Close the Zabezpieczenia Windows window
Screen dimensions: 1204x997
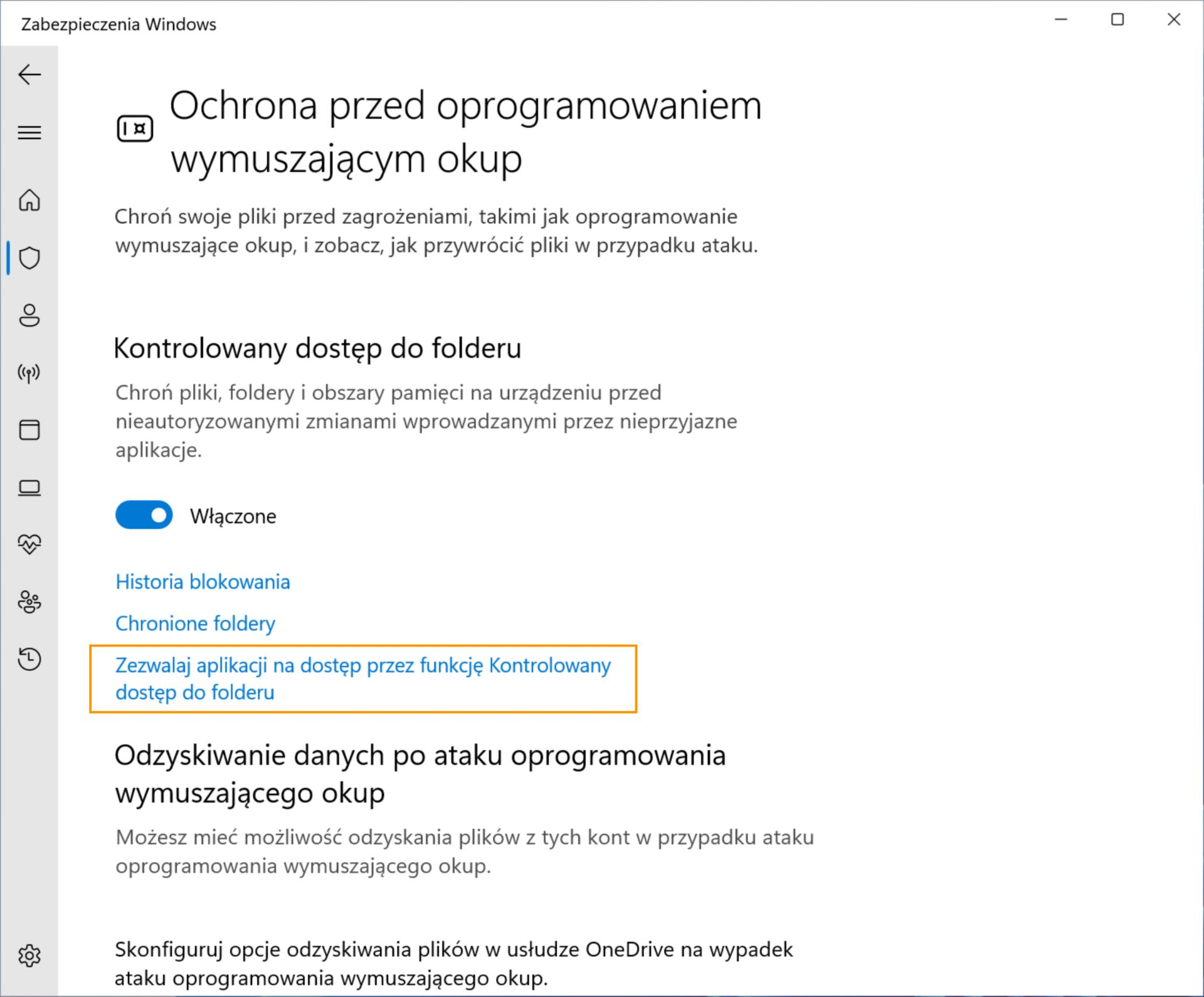1173,20
